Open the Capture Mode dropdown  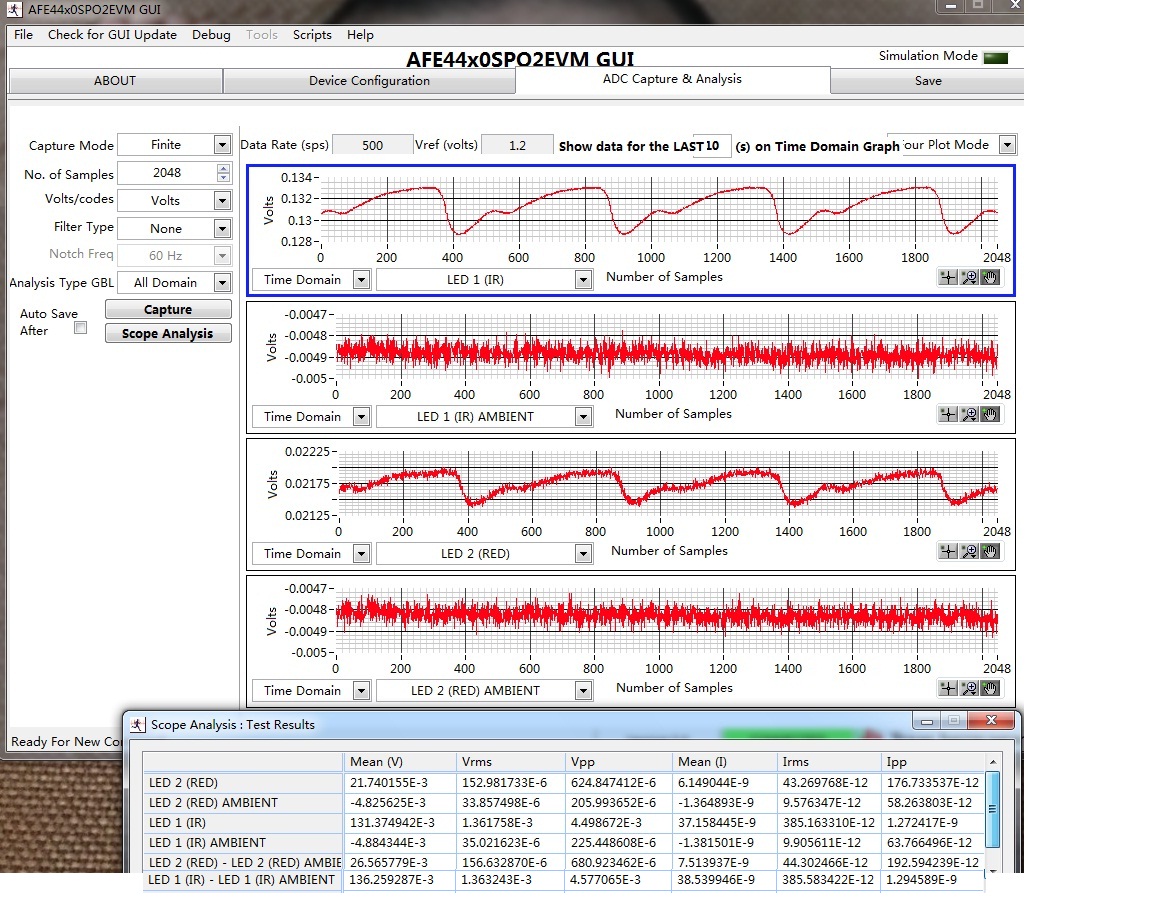(222, 144)
